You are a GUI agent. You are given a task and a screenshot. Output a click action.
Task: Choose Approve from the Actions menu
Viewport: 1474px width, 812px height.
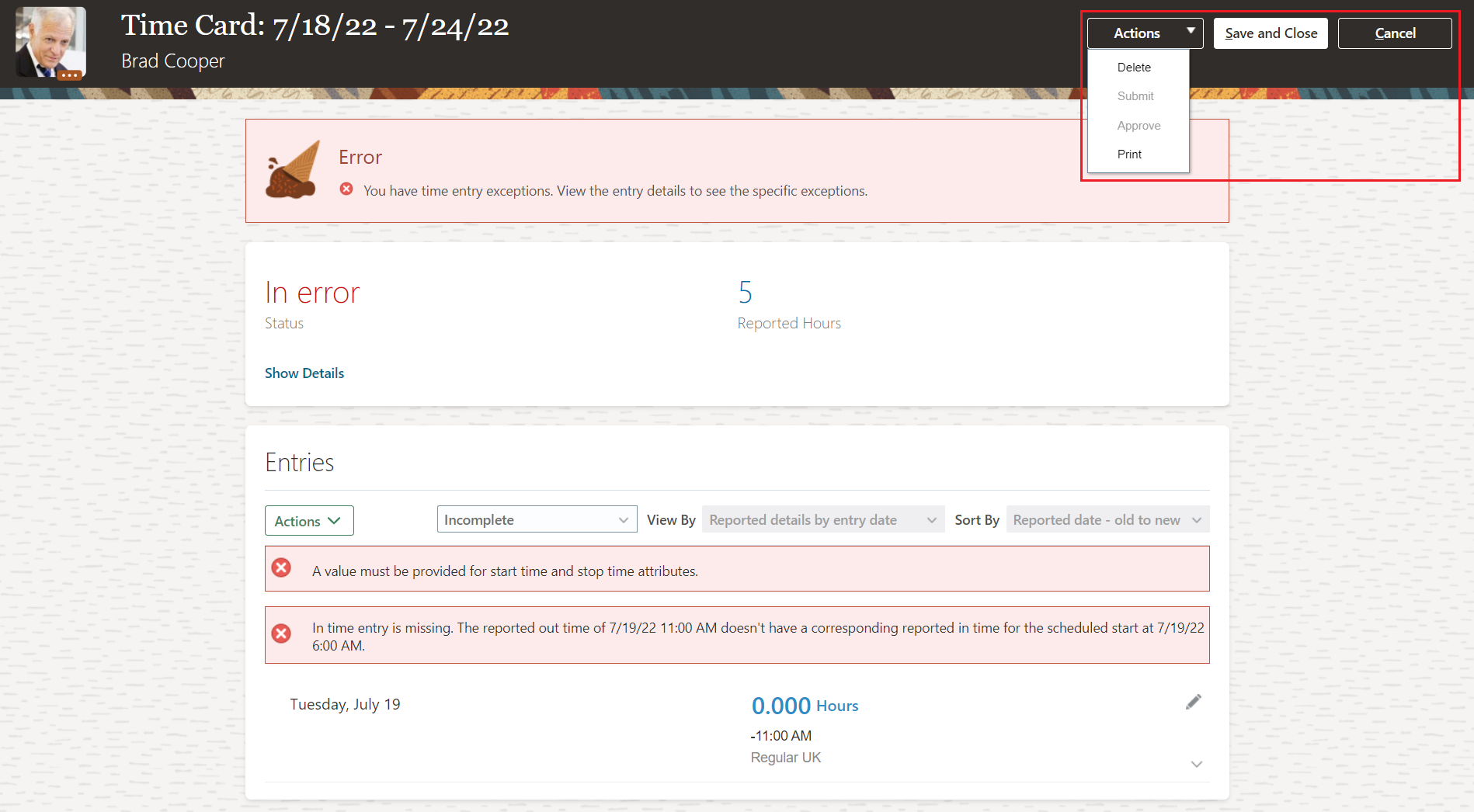[x=1139, y=126]
